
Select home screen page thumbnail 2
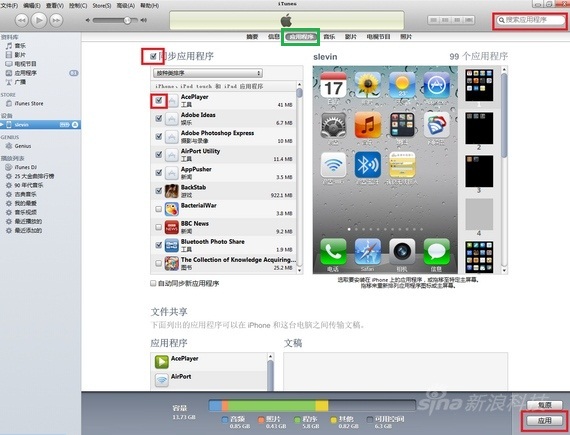click(479, 128)
